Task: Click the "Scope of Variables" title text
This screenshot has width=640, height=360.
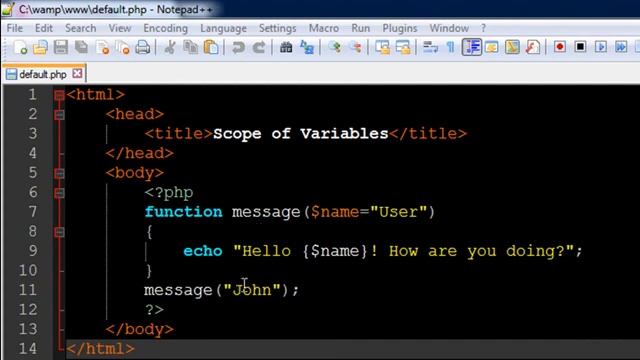Action: tap(300, 134)
